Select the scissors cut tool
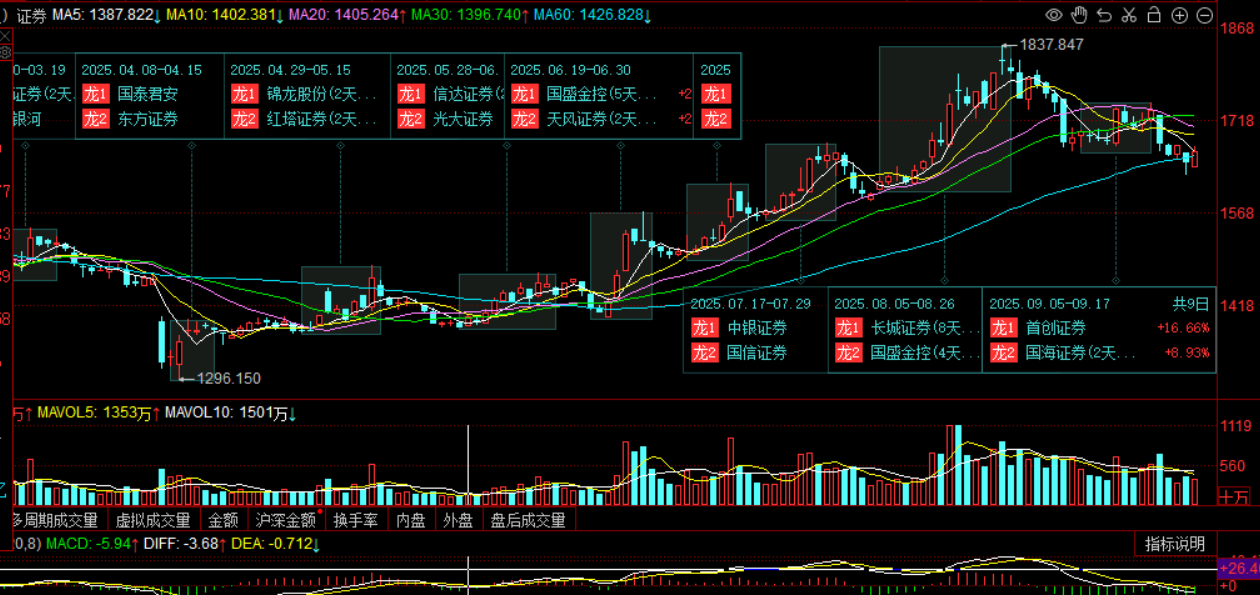The width and height of the screenshot is (1260, 595). pos(1129,15)
